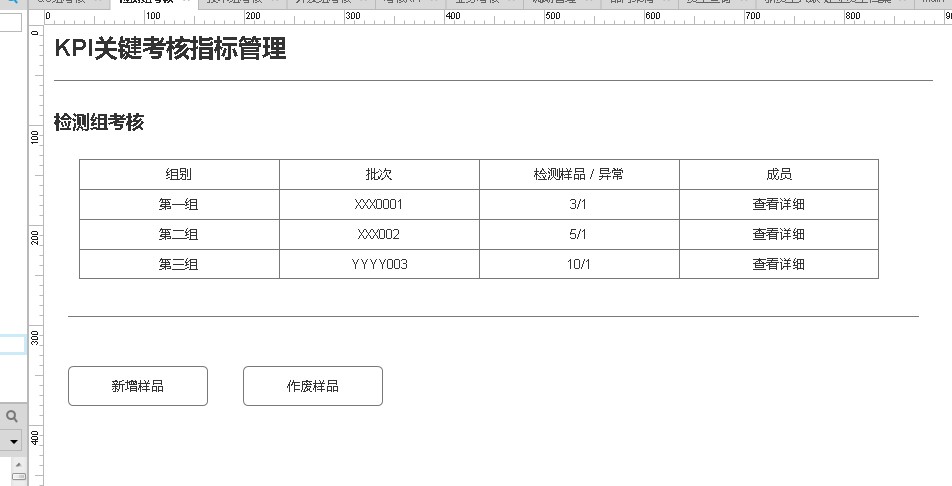Open 查看详细 for 第二组 row
Image resolution: width=952 pixels, height=486 pixels.
tap(778, 234)
